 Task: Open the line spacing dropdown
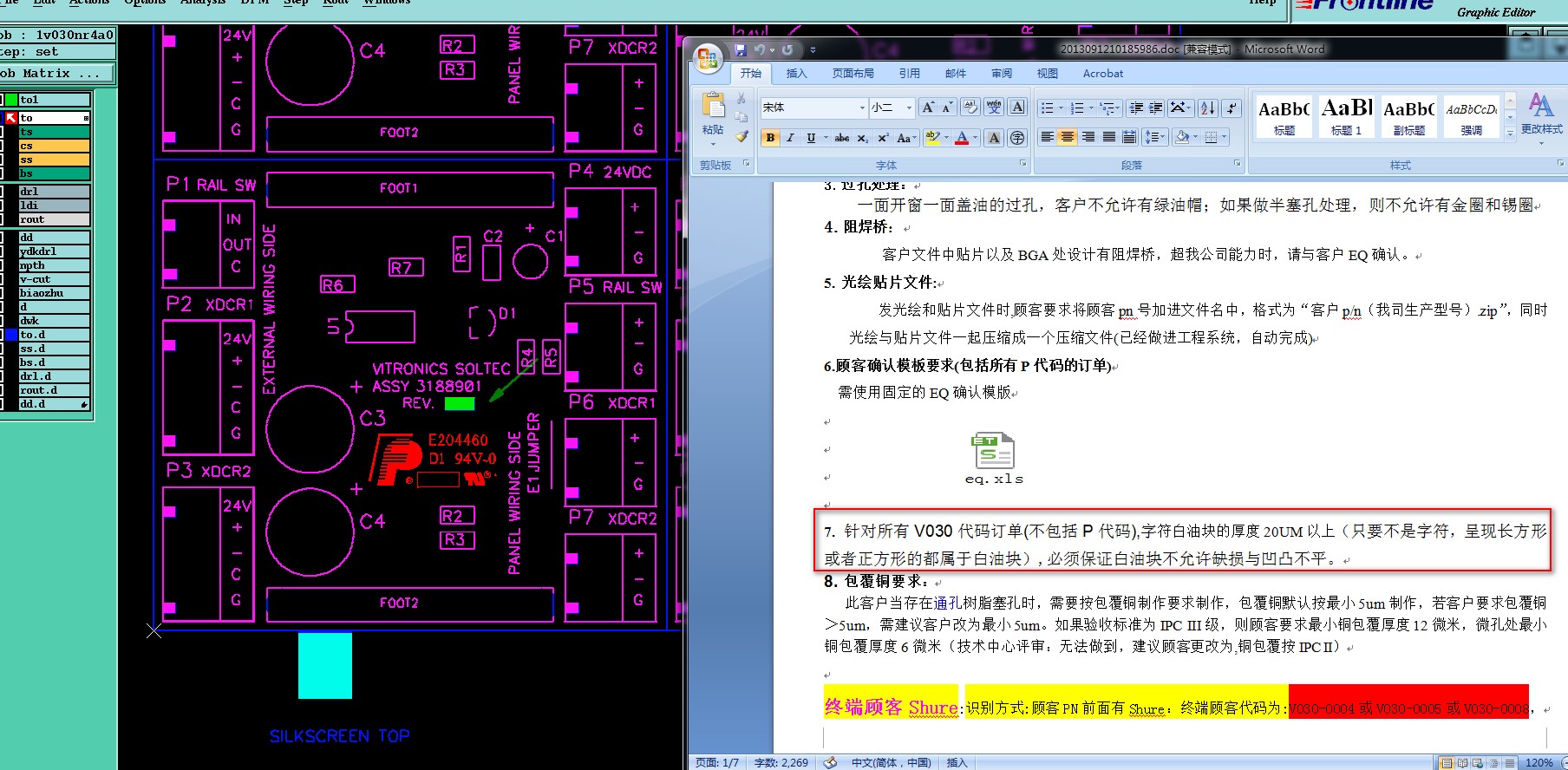pos(1154,137)
